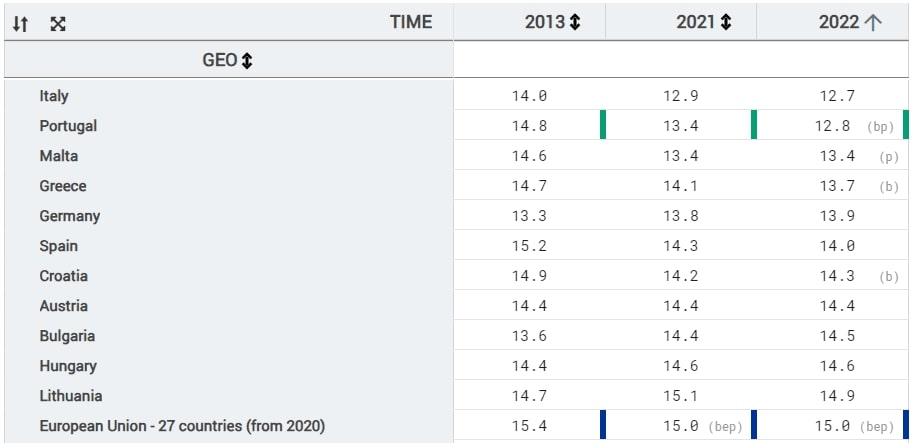Viewport: 912px width, 443px height.
Task: Click the (b) flag on Croatia 2022
Action: 889,277
